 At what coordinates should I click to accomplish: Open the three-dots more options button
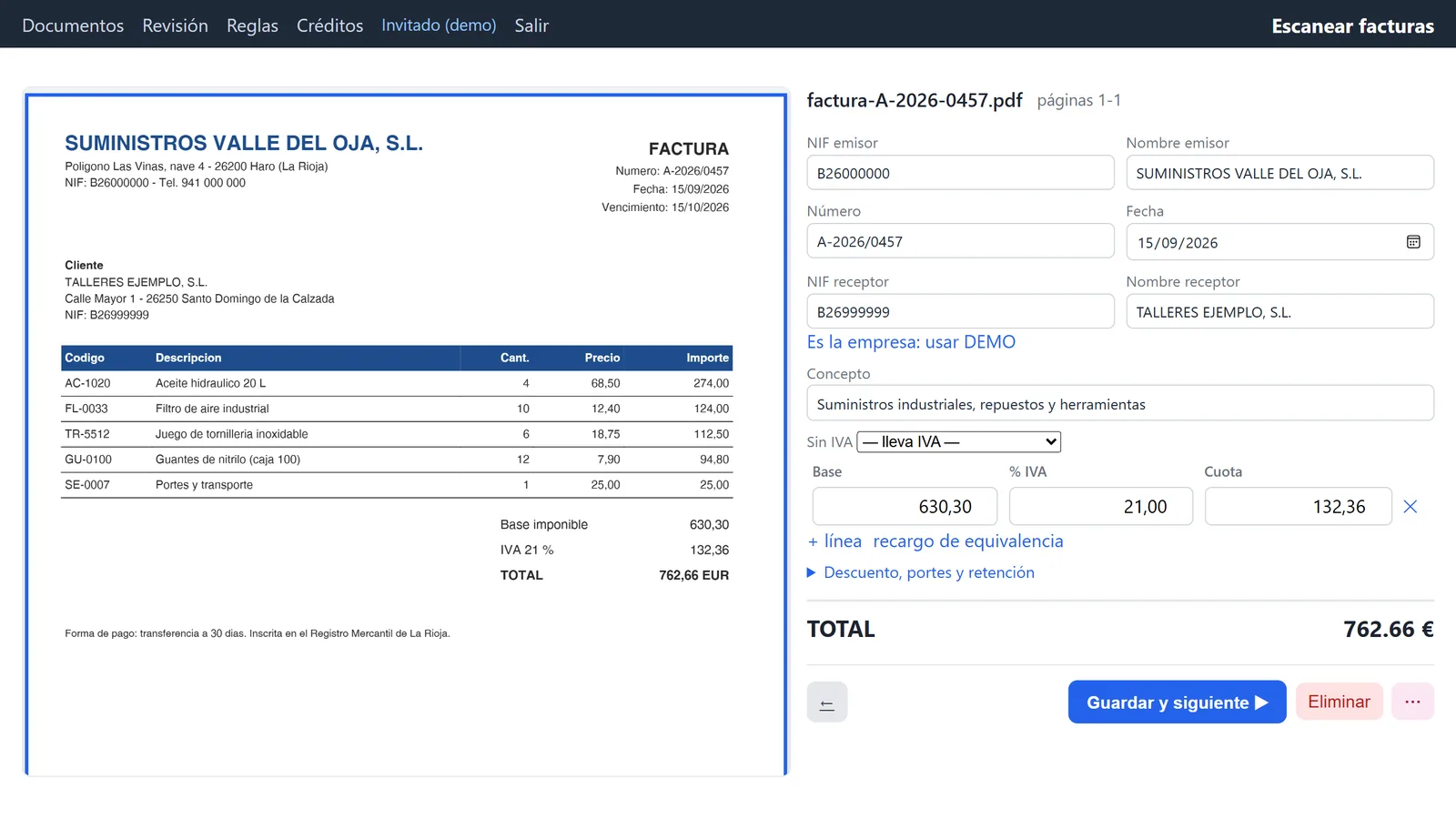[1412, 702]
